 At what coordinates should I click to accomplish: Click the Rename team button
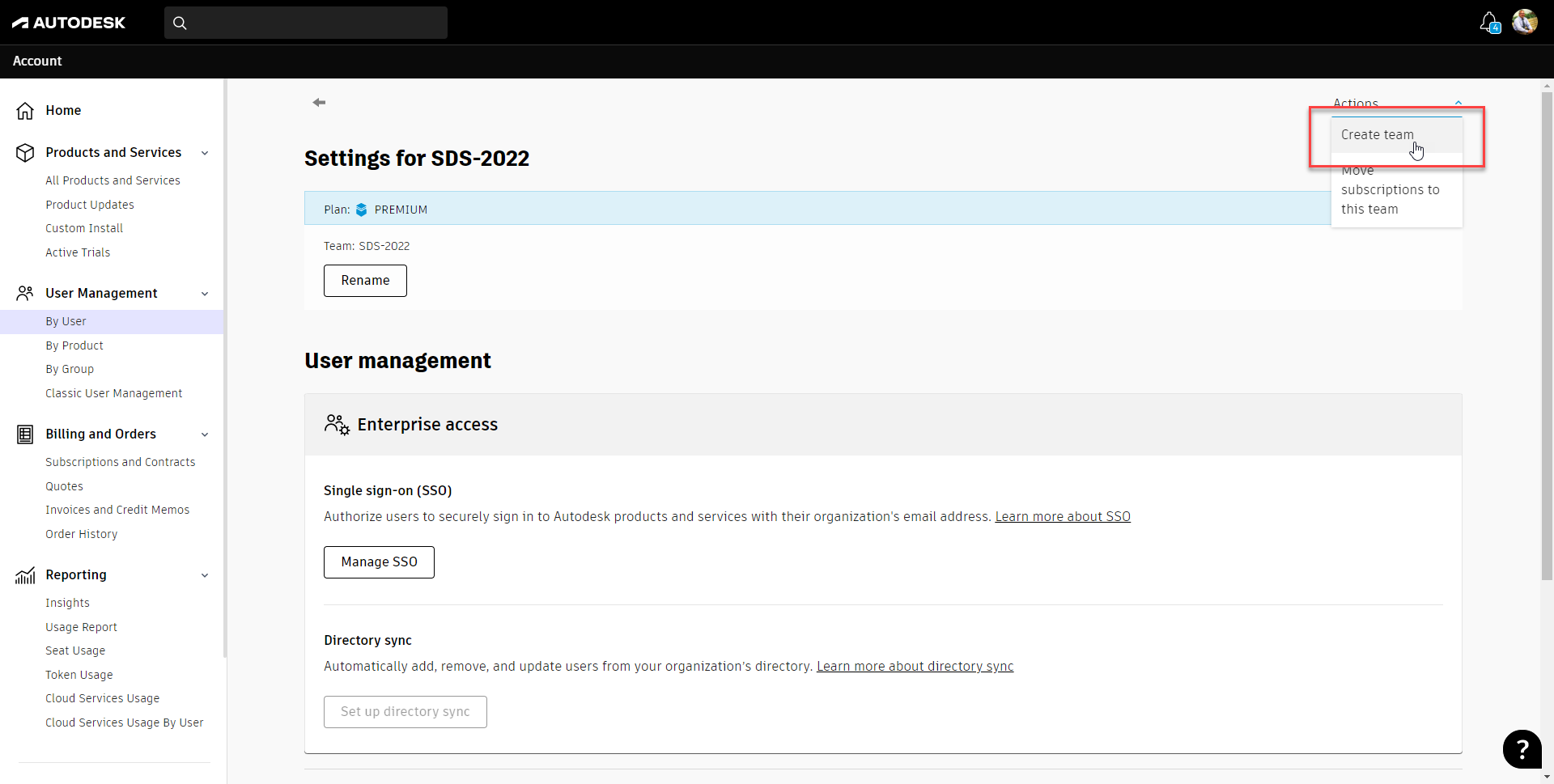point(365,281)
